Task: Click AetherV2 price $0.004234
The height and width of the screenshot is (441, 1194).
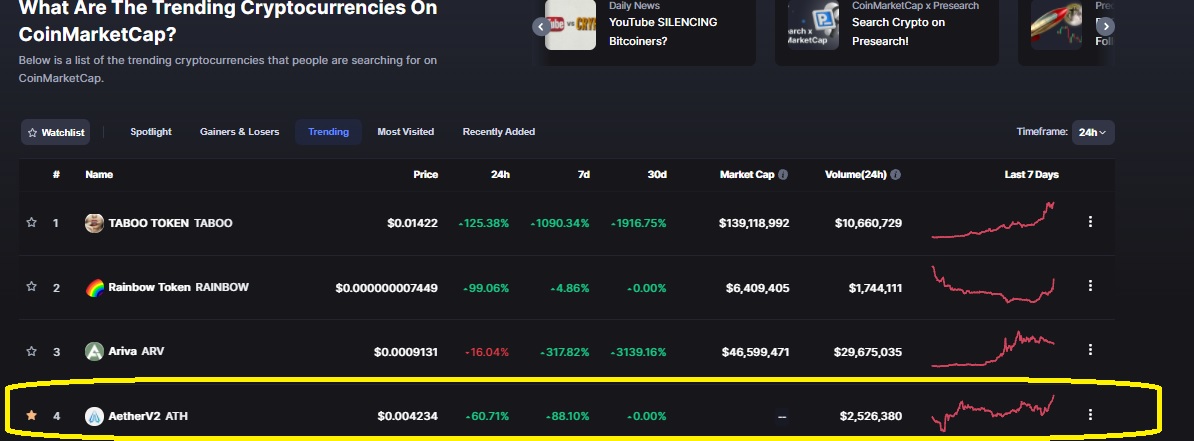Action: [x=408, y=416]
